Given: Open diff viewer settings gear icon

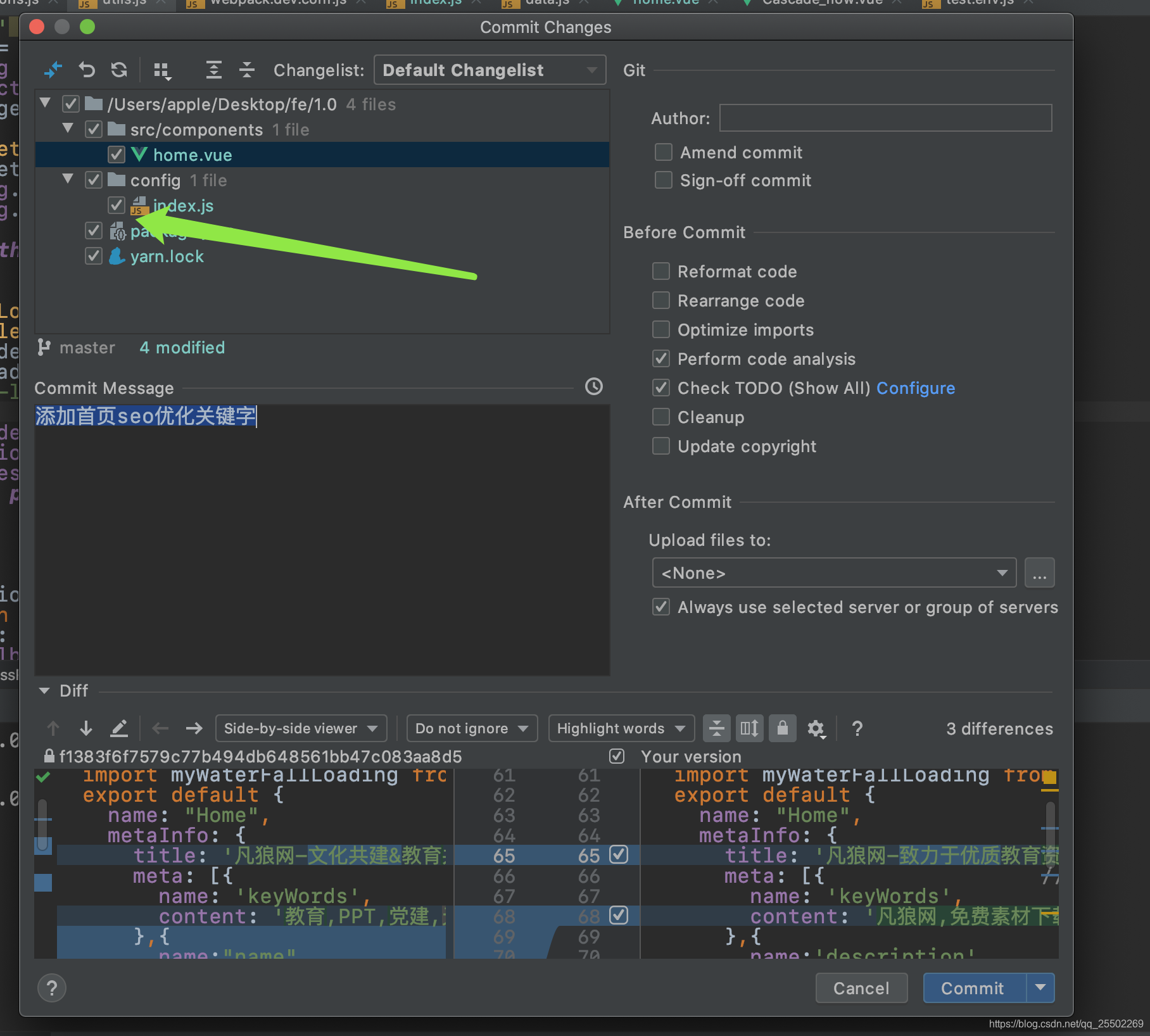Looking at the screenshot, I should 816,728.
